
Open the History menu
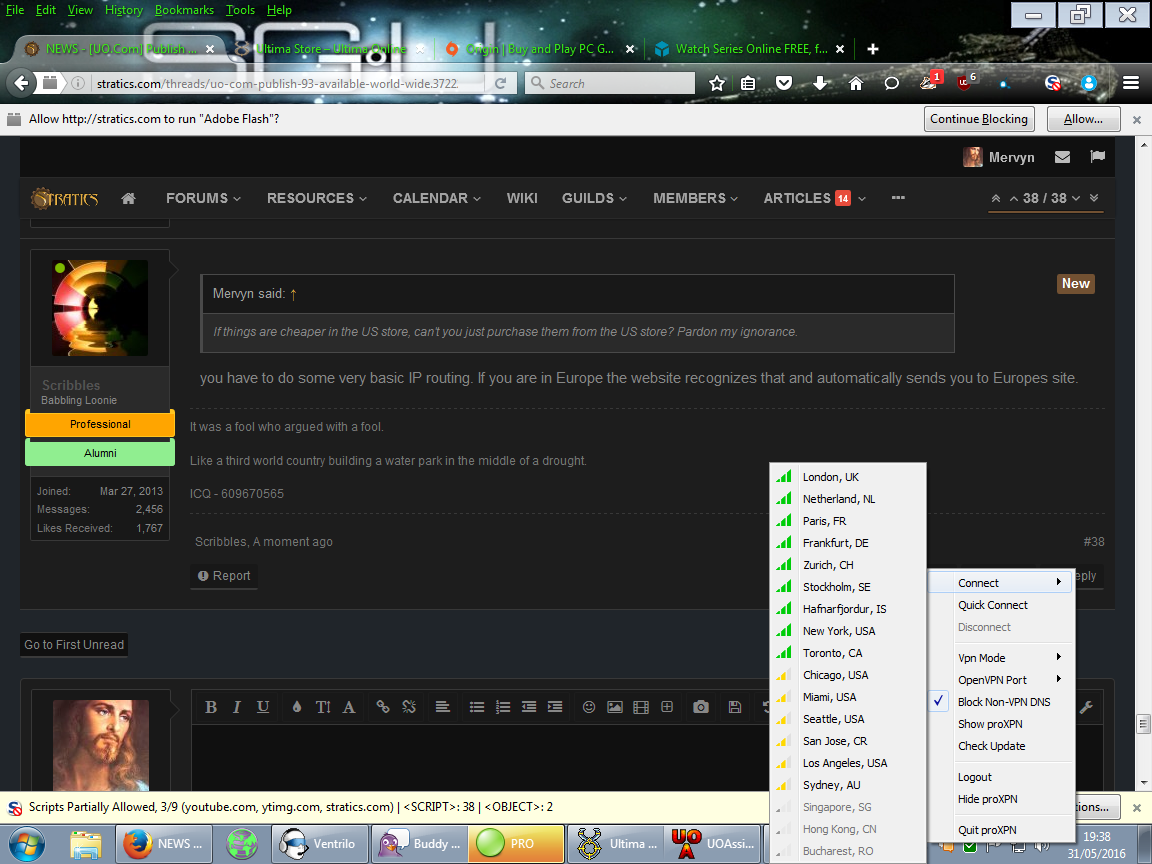123,10
